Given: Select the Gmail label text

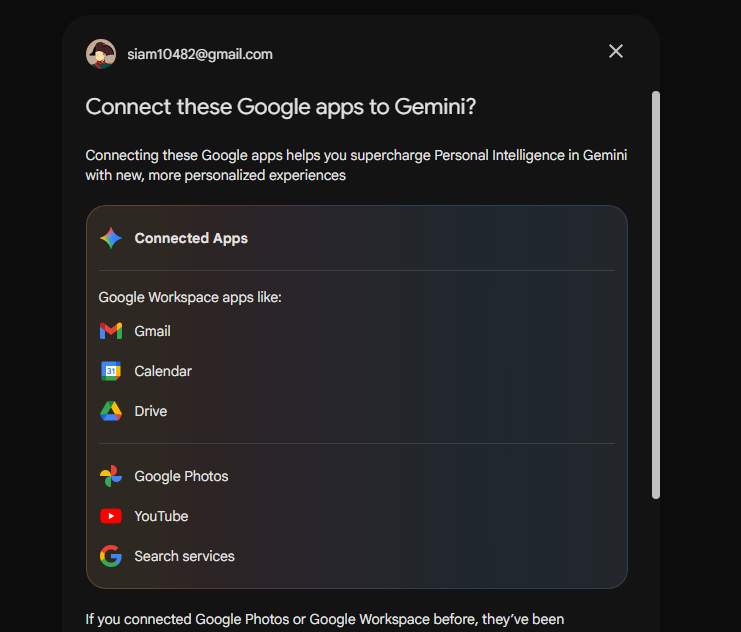Looking at the screenshot, I should tap(152, 331).
